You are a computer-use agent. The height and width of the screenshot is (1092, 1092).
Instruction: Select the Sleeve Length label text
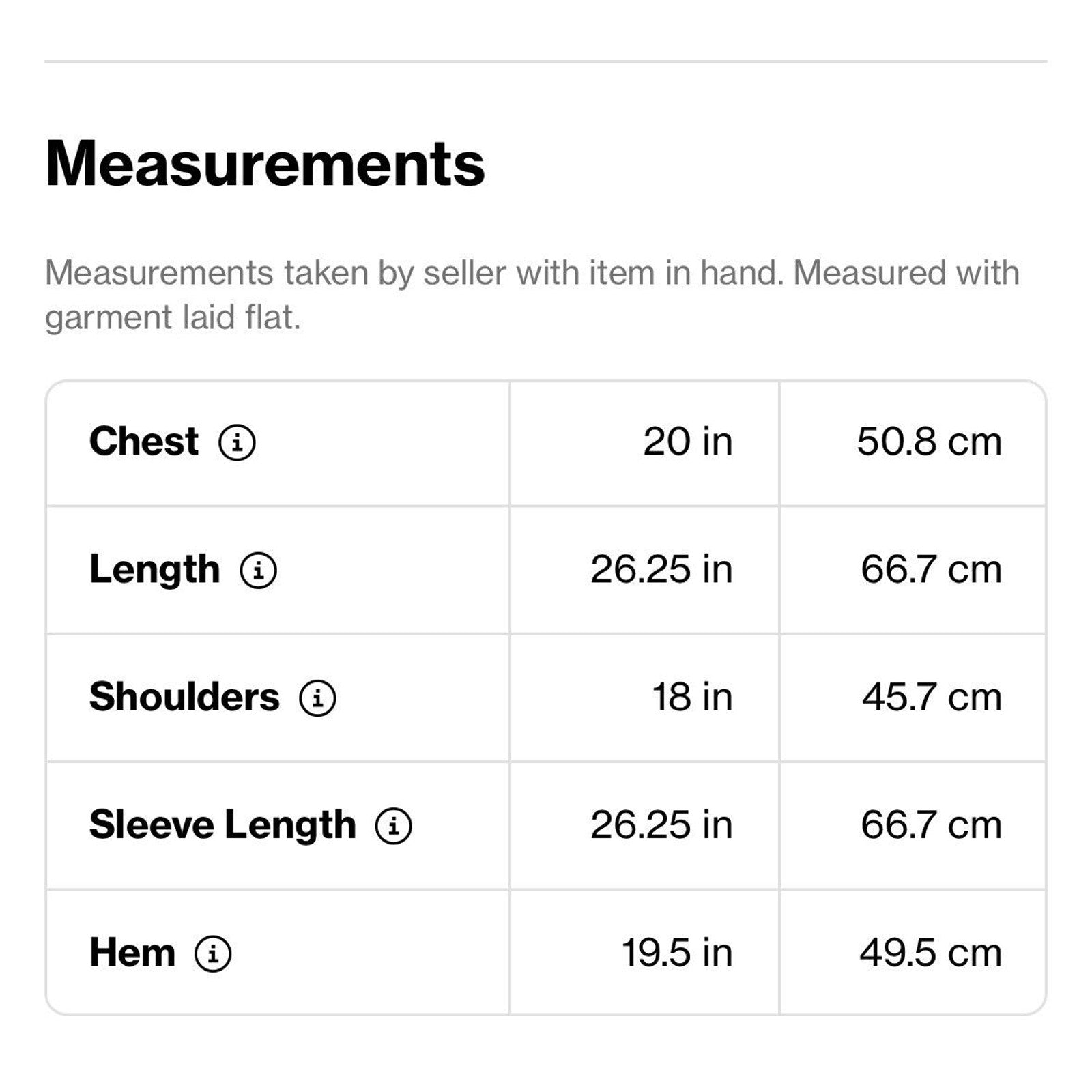point(222,824)
